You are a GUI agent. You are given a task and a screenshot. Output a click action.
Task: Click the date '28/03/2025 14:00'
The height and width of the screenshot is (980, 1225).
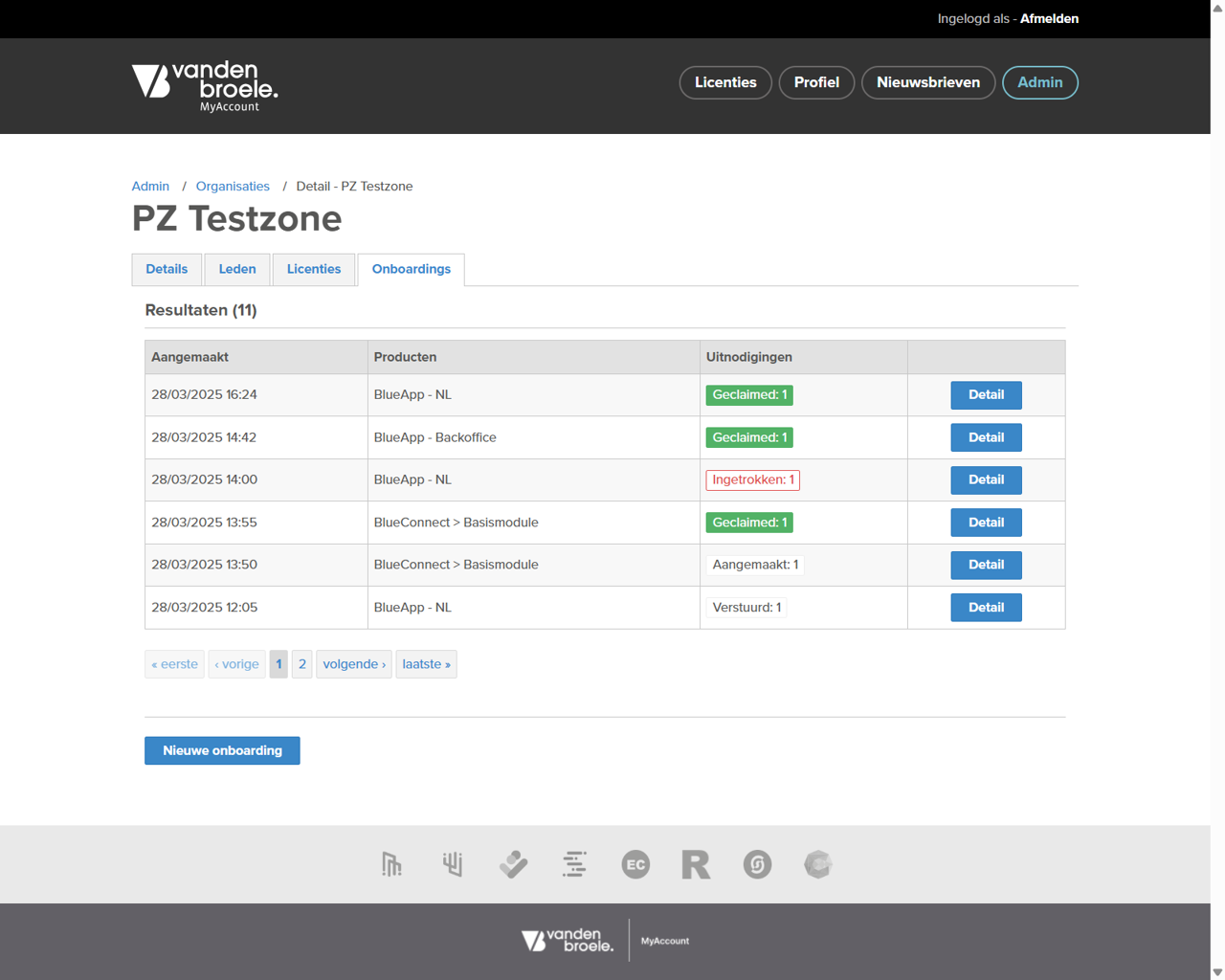(204, 479)
